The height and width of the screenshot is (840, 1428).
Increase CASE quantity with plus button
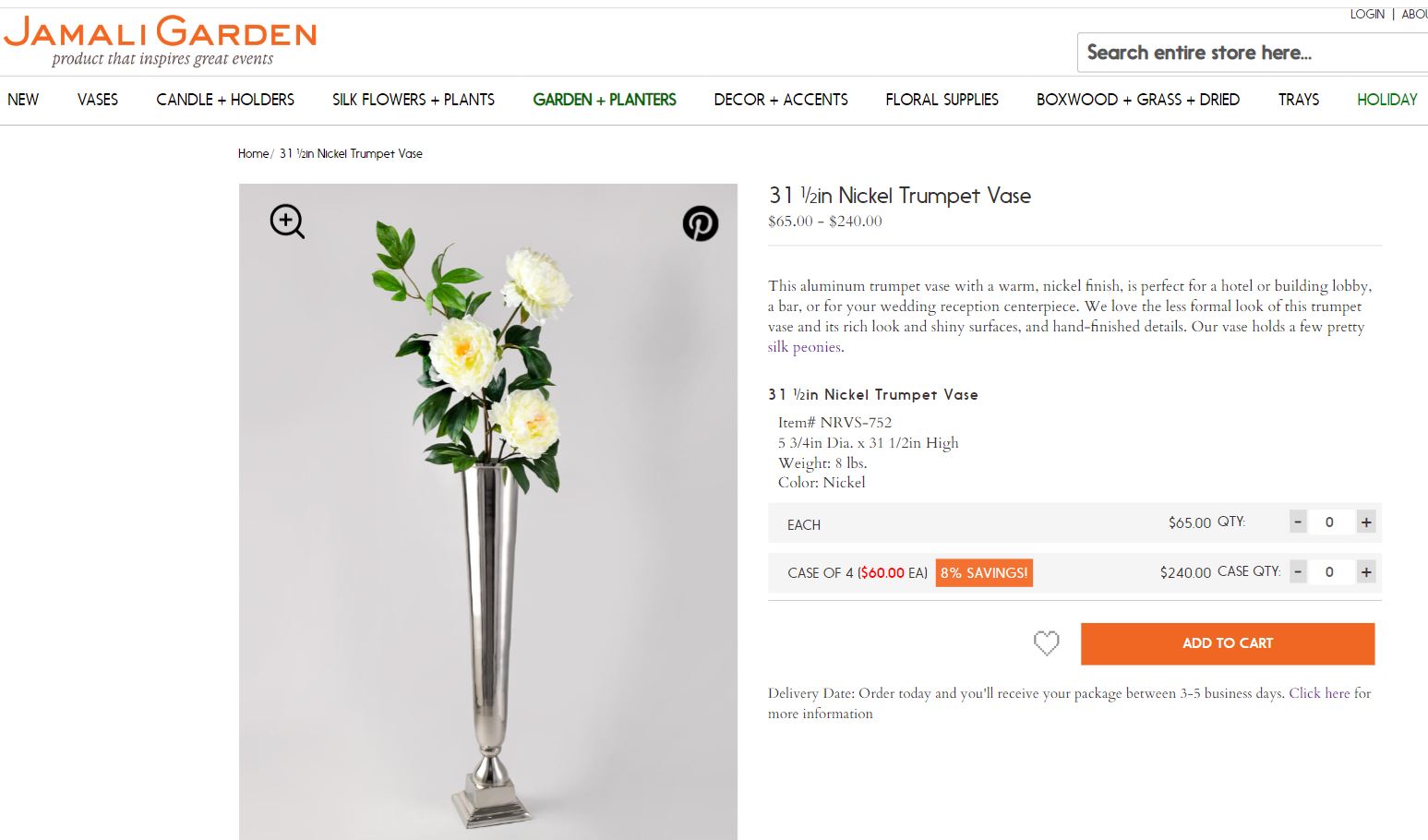pyautogui.click(x=1366, y=572)
